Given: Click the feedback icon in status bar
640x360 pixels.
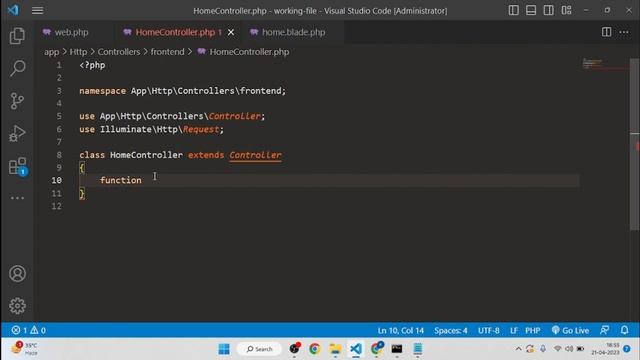Looking at the screenshot, I should click(x=604, y=330).
